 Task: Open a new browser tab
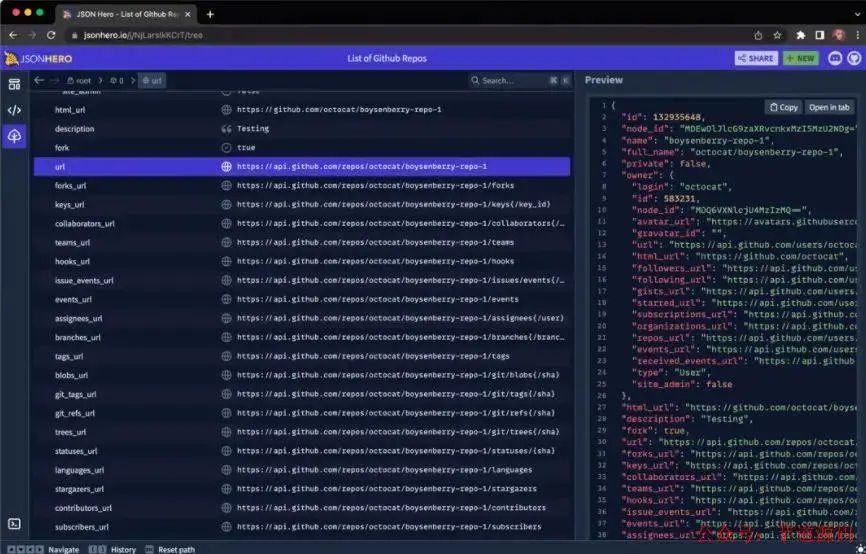(210, 14)
